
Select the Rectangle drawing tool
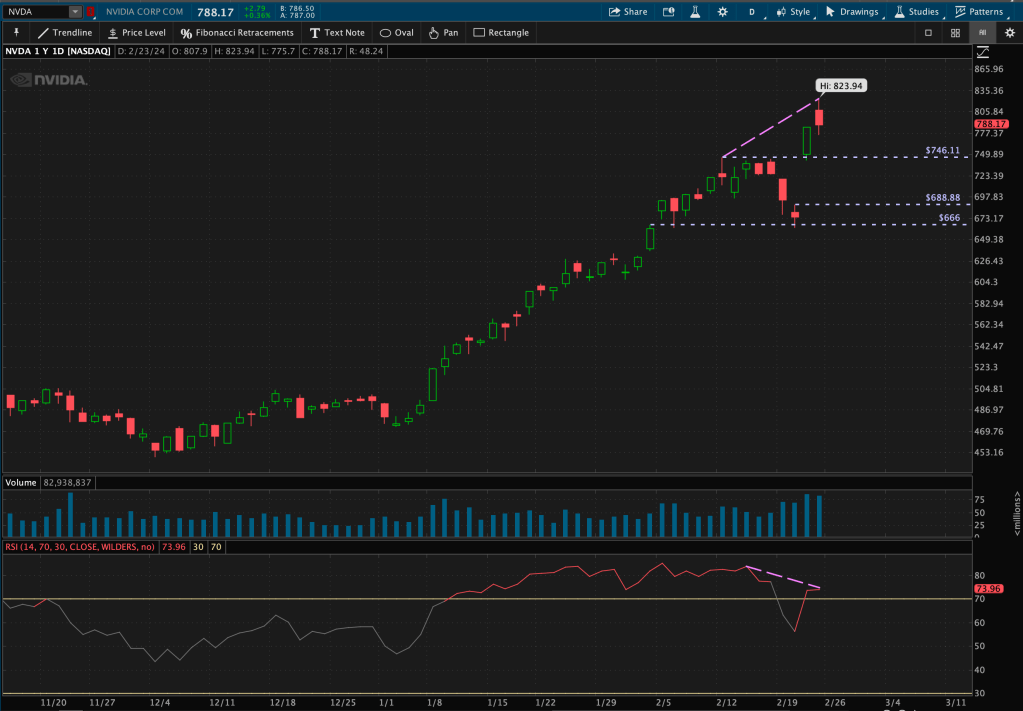pyautogui.click(x=501, y=32)
